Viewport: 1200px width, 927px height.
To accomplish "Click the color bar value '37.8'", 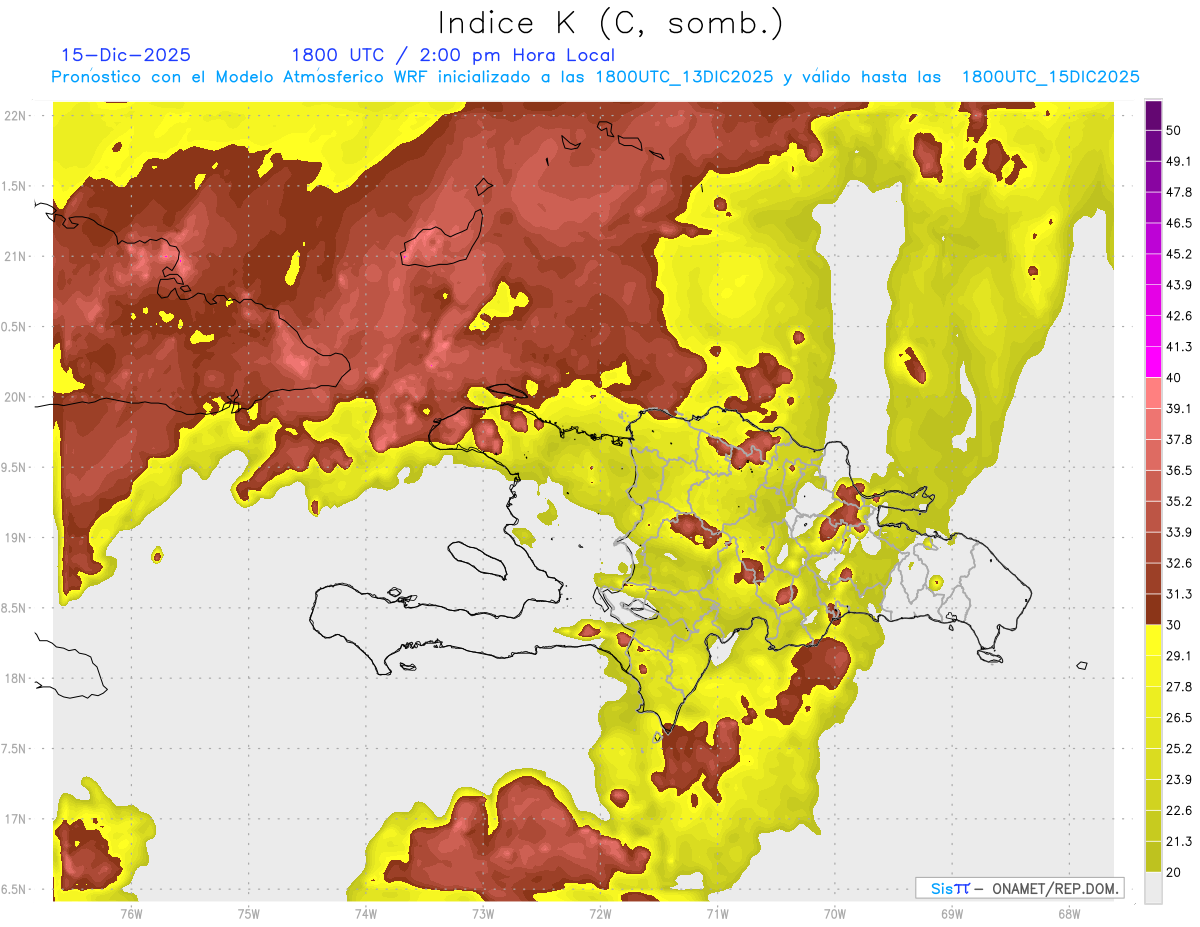I will [1179, 439].
